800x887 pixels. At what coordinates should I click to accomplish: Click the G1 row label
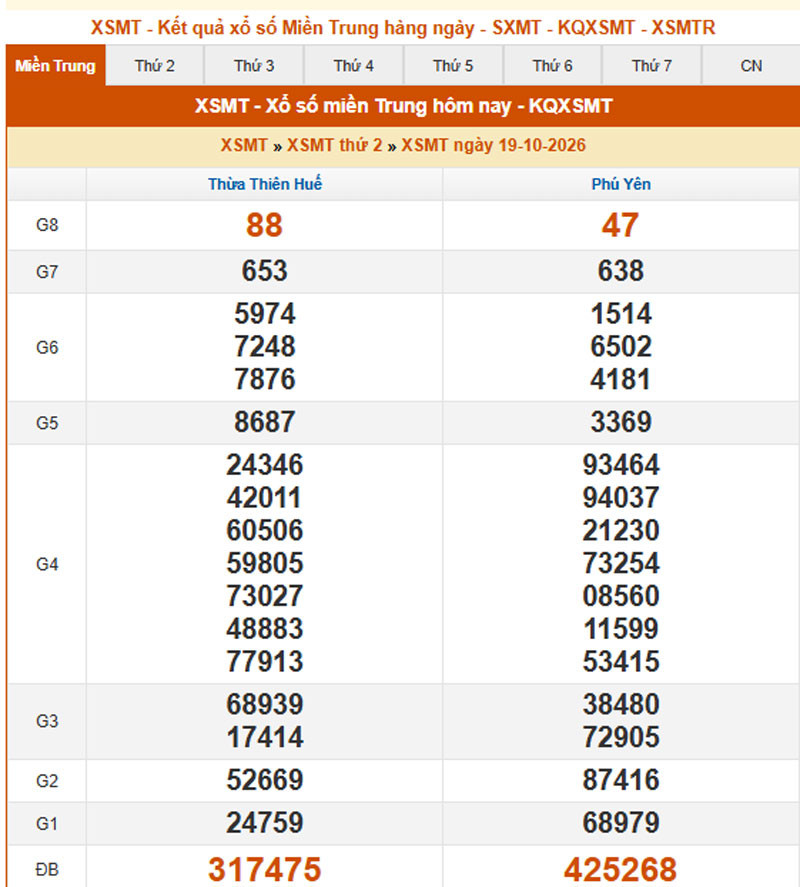click(x=47, y=824)
